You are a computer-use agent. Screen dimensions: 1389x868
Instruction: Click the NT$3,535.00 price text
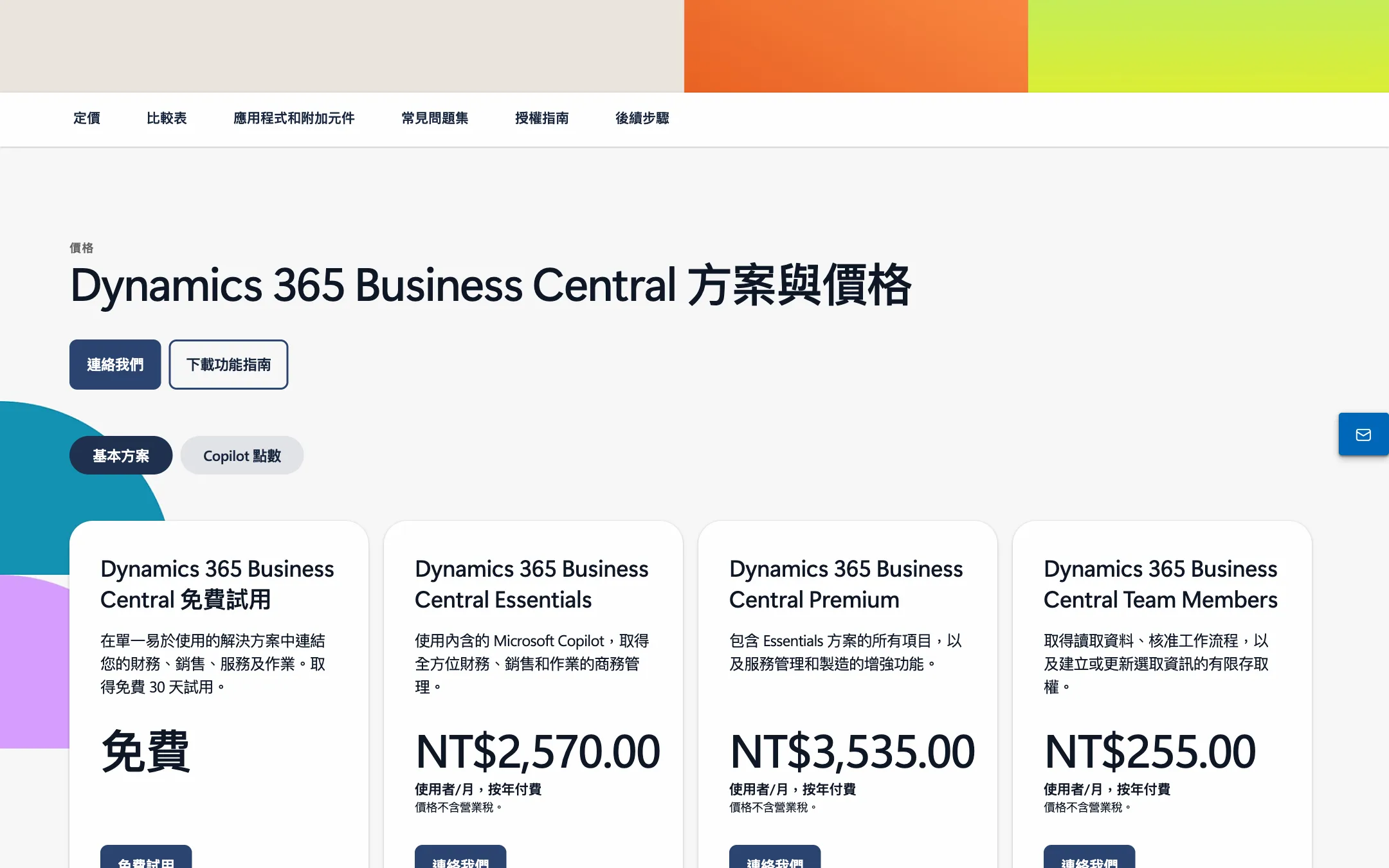[852, 752]
